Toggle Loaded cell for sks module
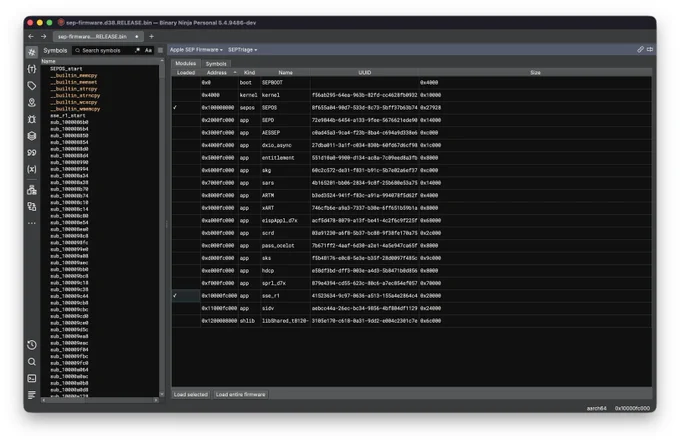This screenshot has width=680, height=444. [186, 258]
